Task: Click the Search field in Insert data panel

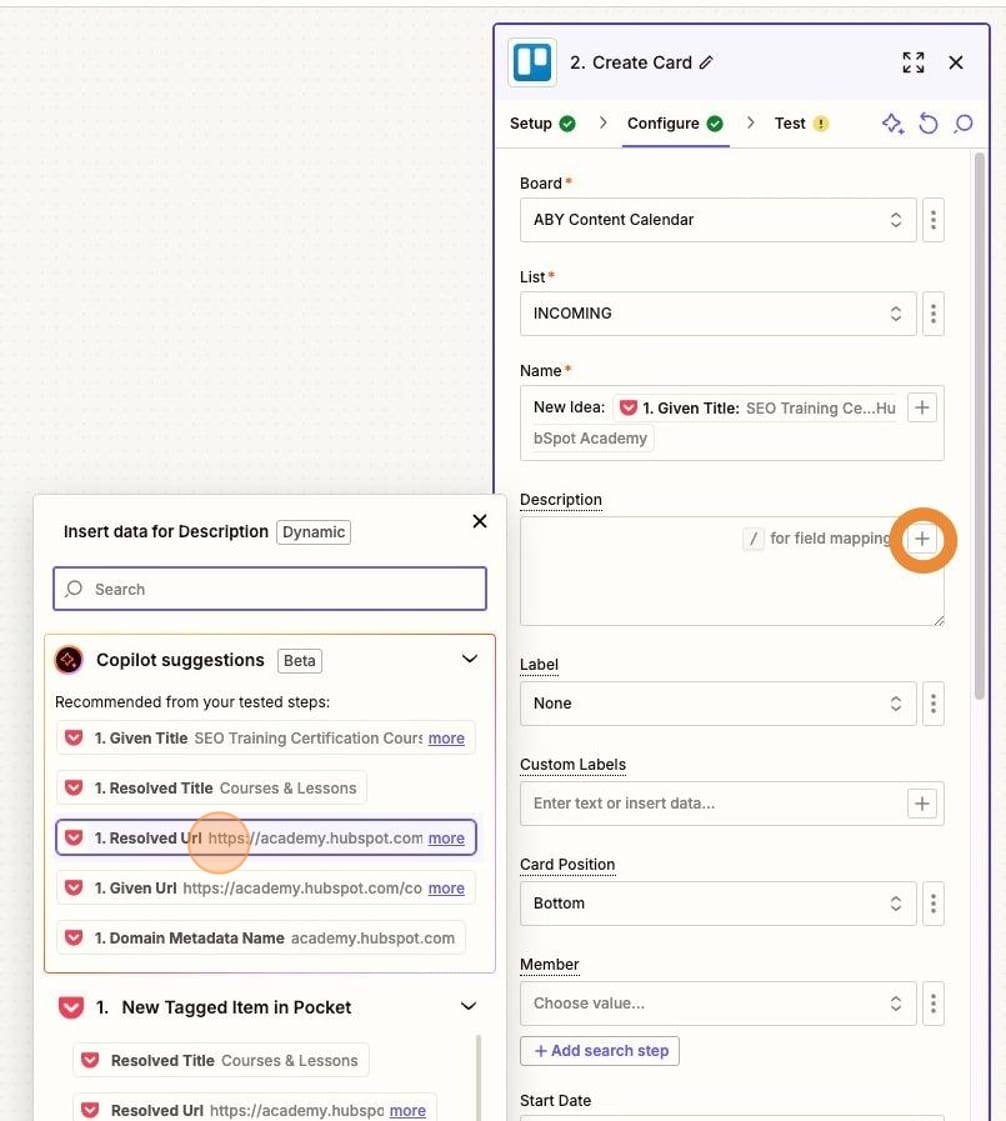Action: [x=268, y=588]
